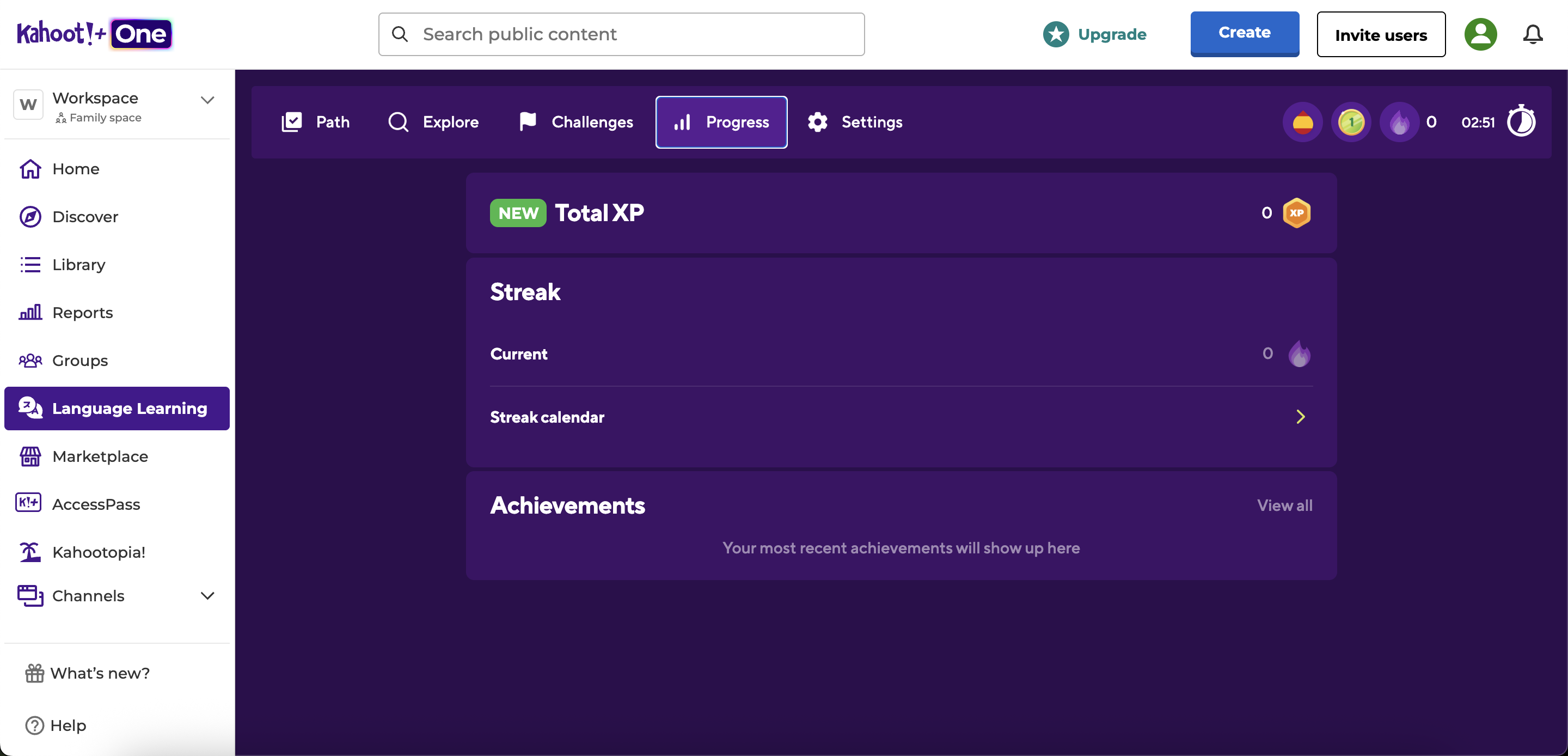Open the Language Learning section

point(117,408)
